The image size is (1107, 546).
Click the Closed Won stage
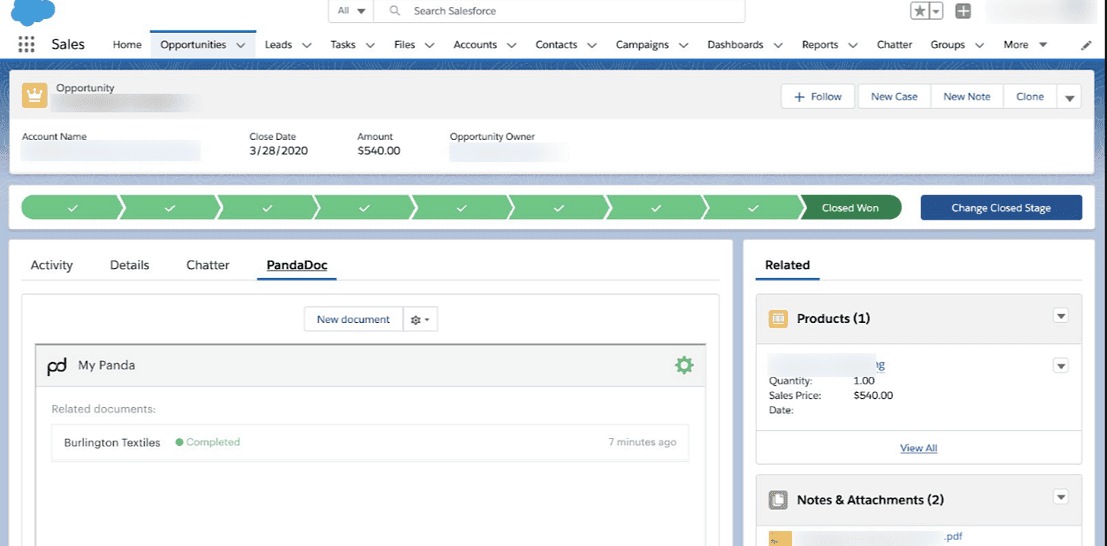(850, 208)
